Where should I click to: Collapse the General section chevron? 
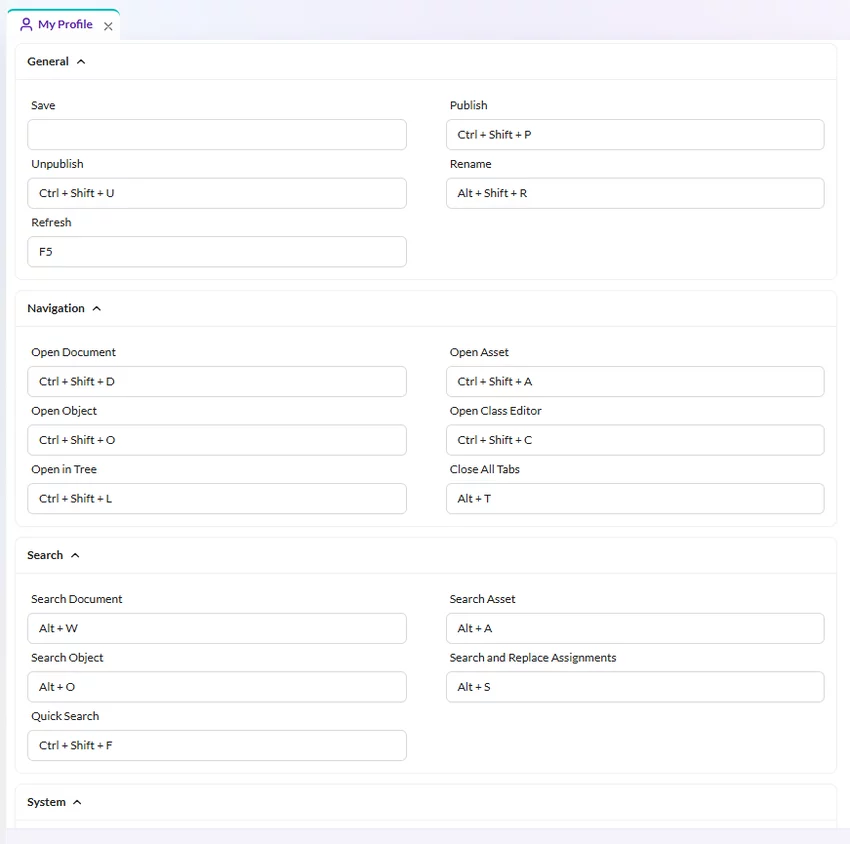(x=81, y=62)
